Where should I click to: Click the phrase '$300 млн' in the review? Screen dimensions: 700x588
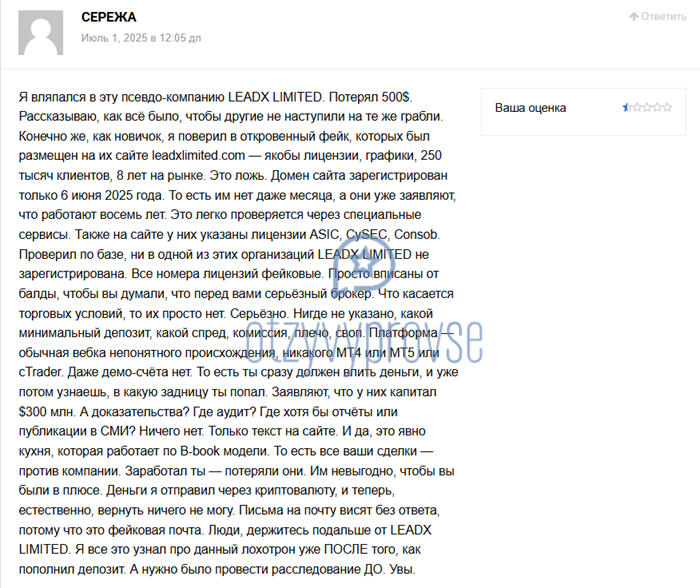coord(46,412)
